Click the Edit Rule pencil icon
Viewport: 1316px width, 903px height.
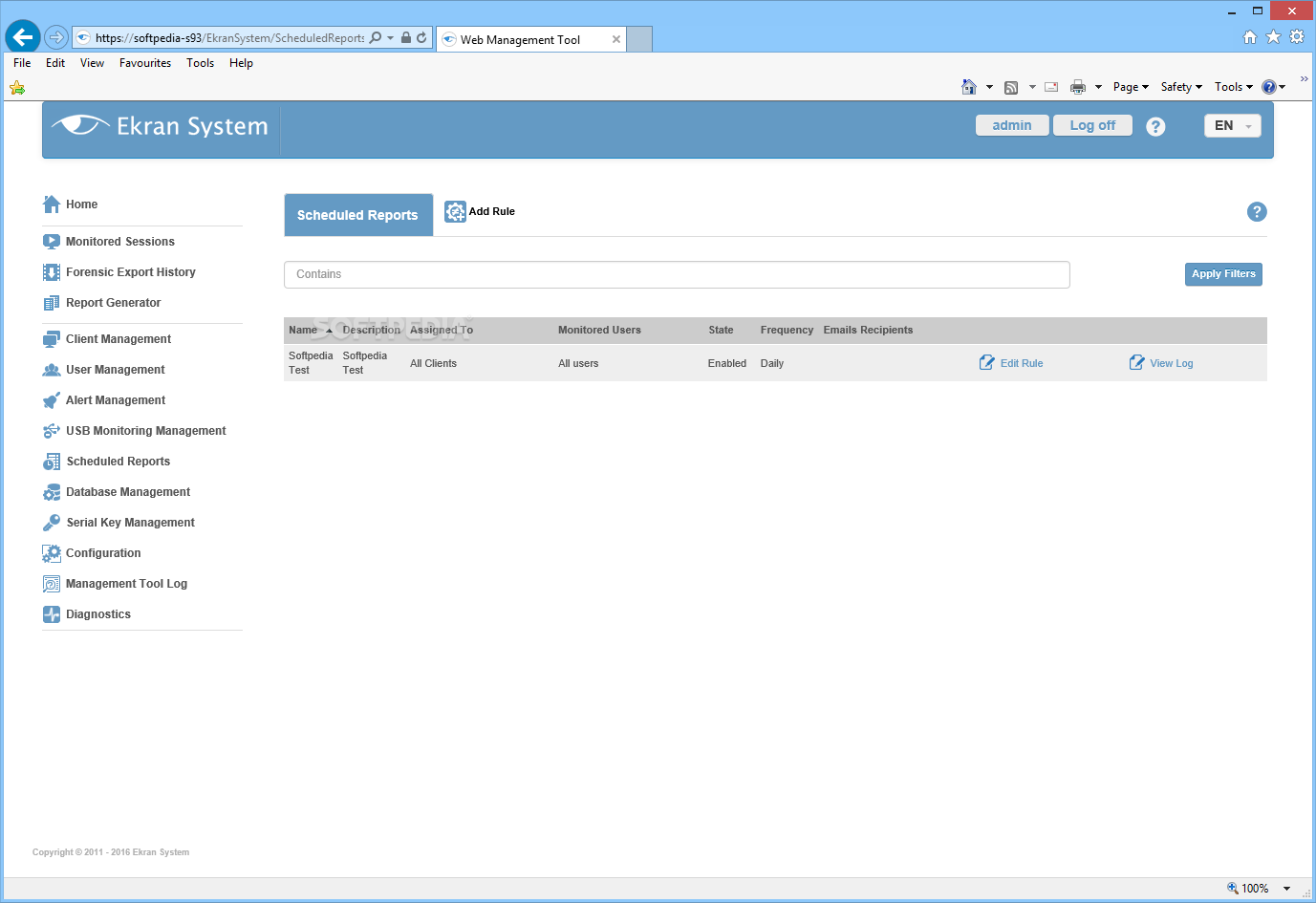coord(987,363)
